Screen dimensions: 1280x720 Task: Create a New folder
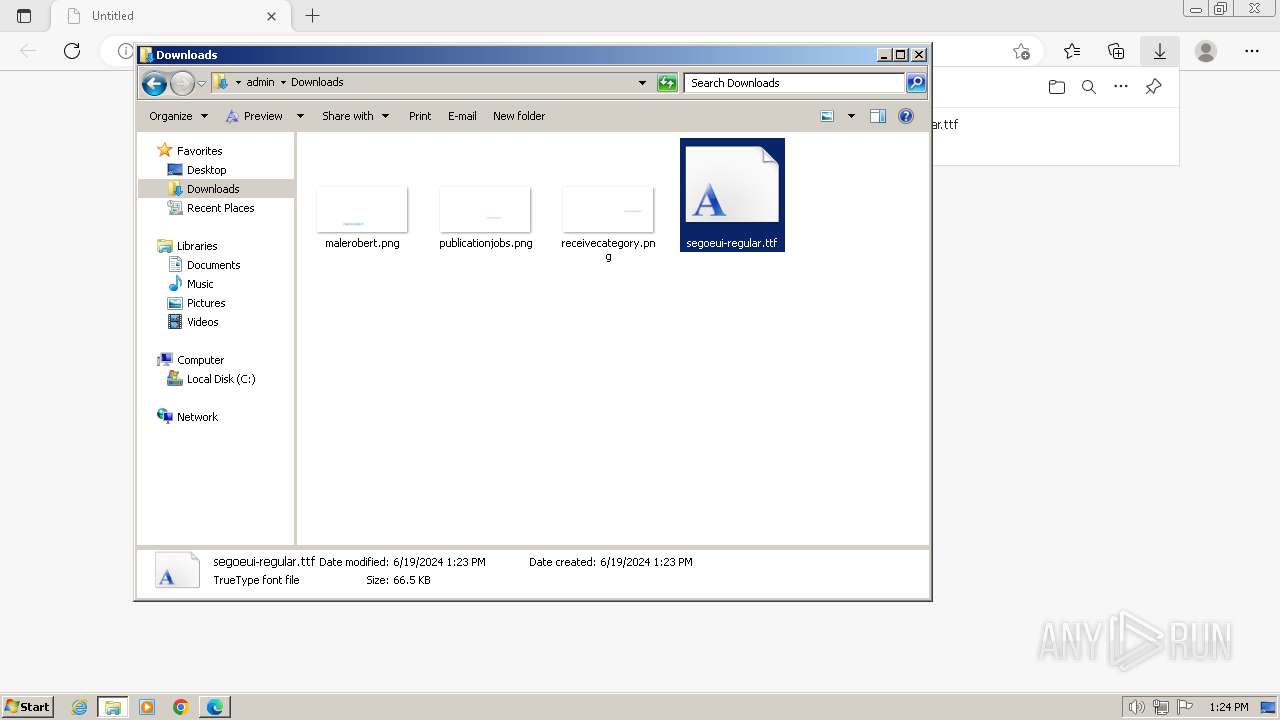519,116
